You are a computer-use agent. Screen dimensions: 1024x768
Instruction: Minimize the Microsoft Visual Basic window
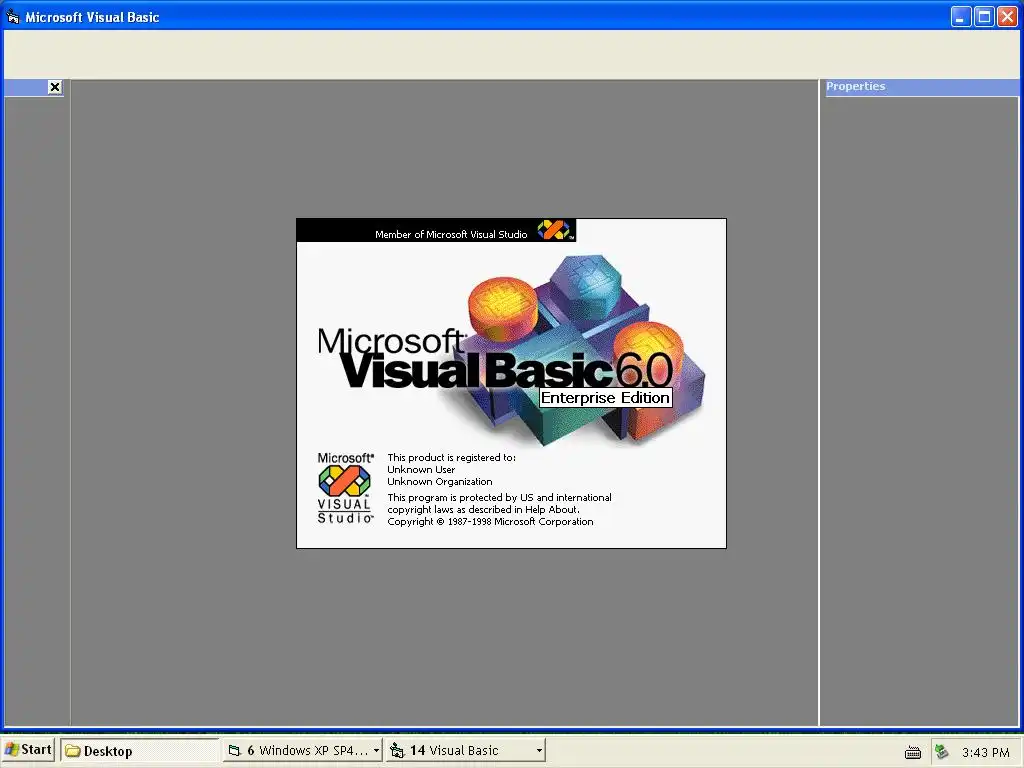960,16
